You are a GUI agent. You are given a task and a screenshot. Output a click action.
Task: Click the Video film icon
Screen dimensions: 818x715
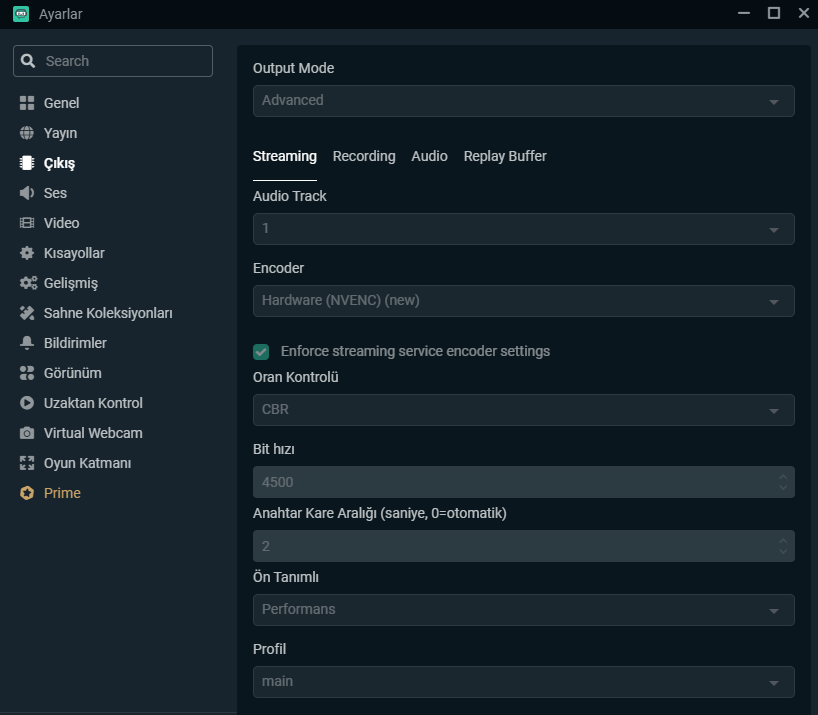(27, 223)
